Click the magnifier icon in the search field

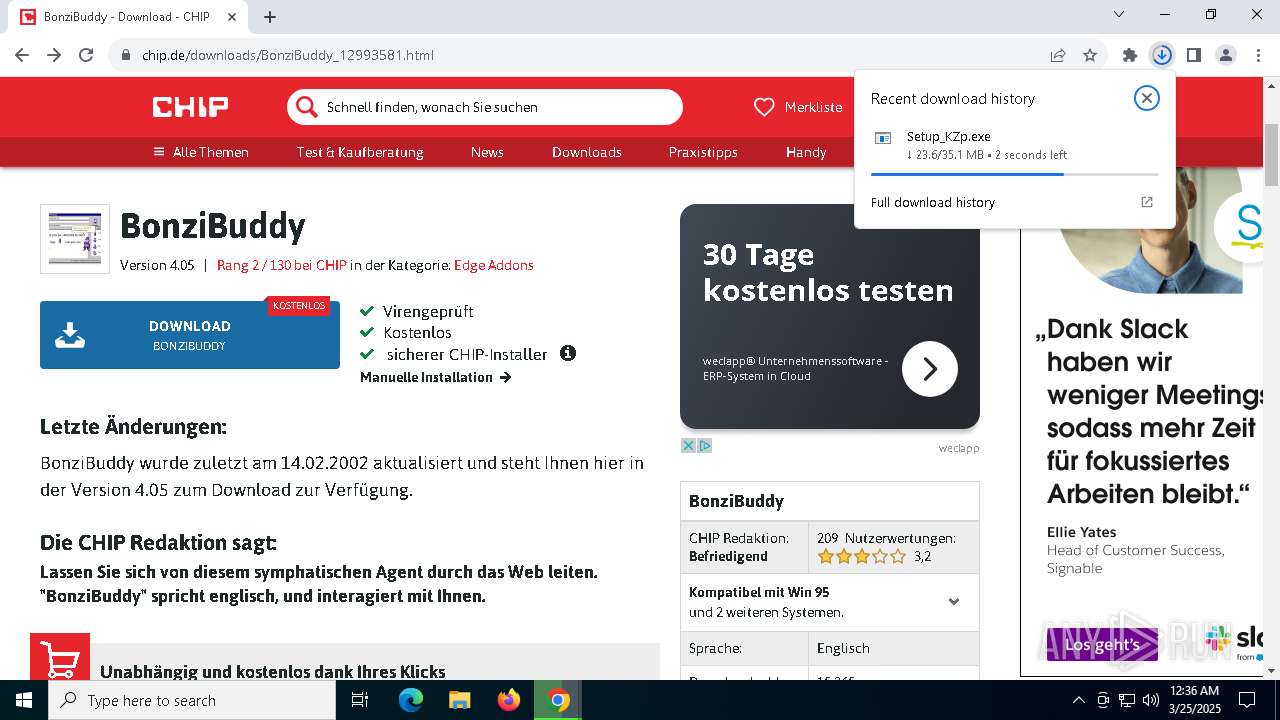pyautogui.click(x=305, y=107)
